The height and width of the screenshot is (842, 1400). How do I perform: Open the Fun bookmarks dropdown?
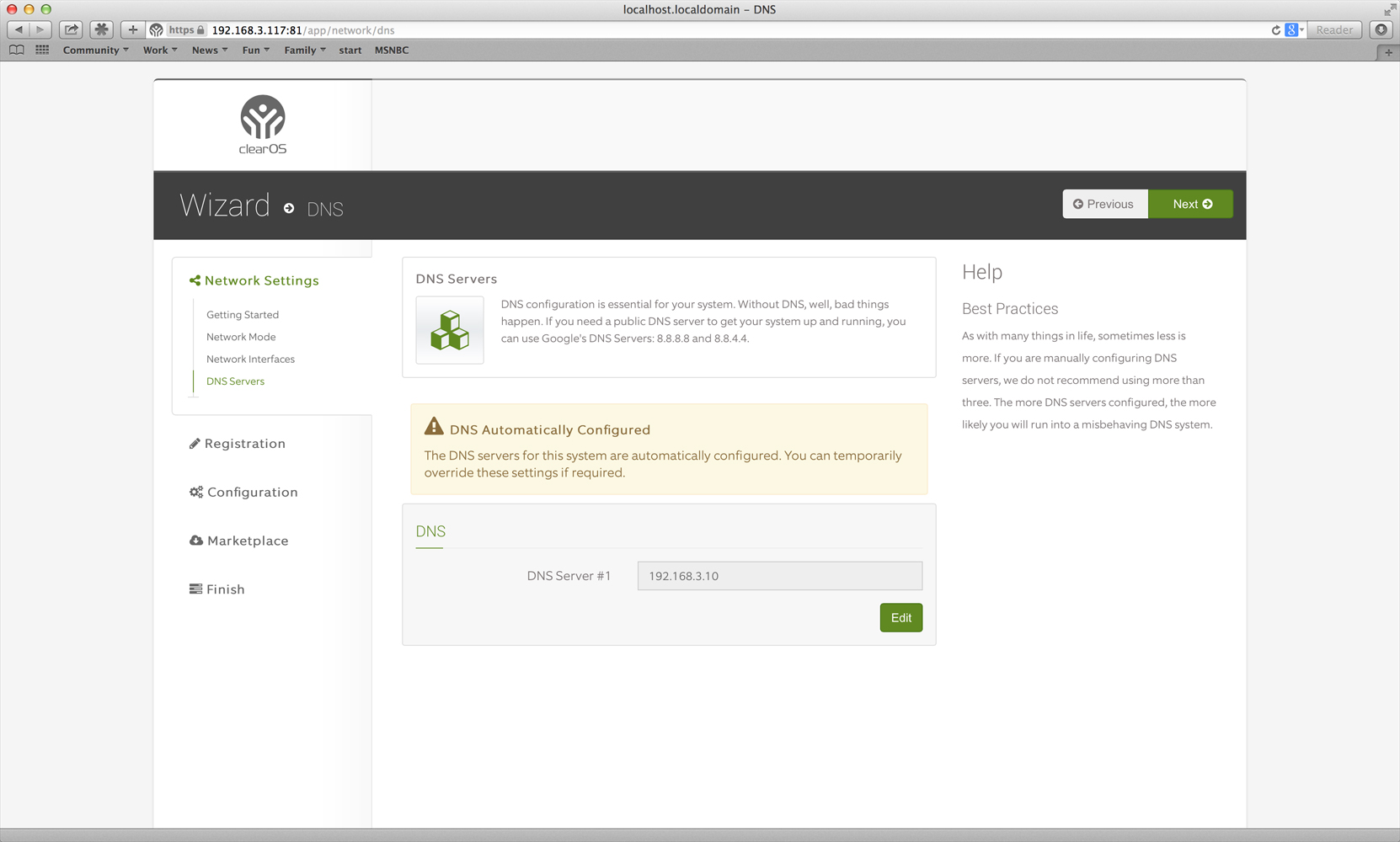point(256,51)
